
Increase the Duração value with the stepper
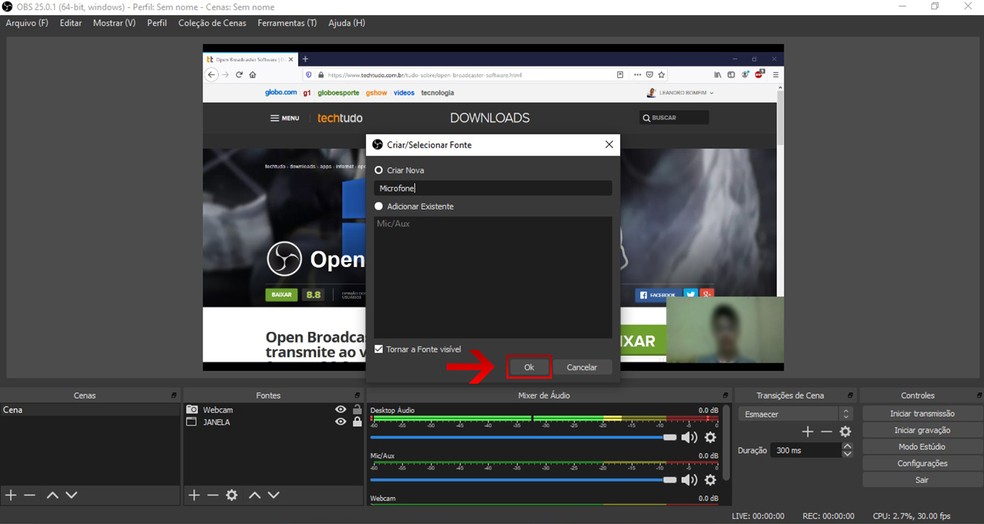[847, 447]
